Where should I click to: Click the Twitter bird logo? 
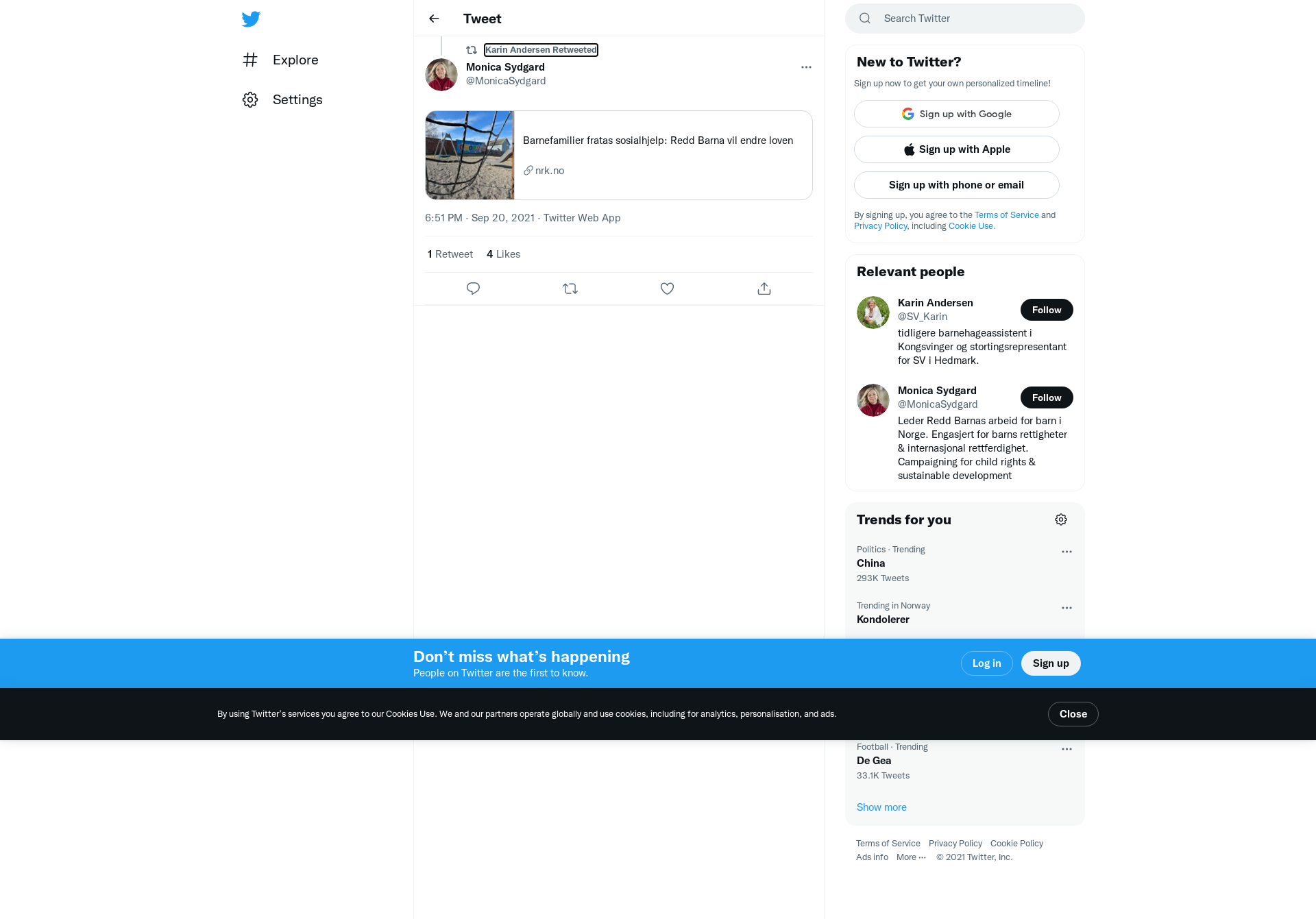251,19
